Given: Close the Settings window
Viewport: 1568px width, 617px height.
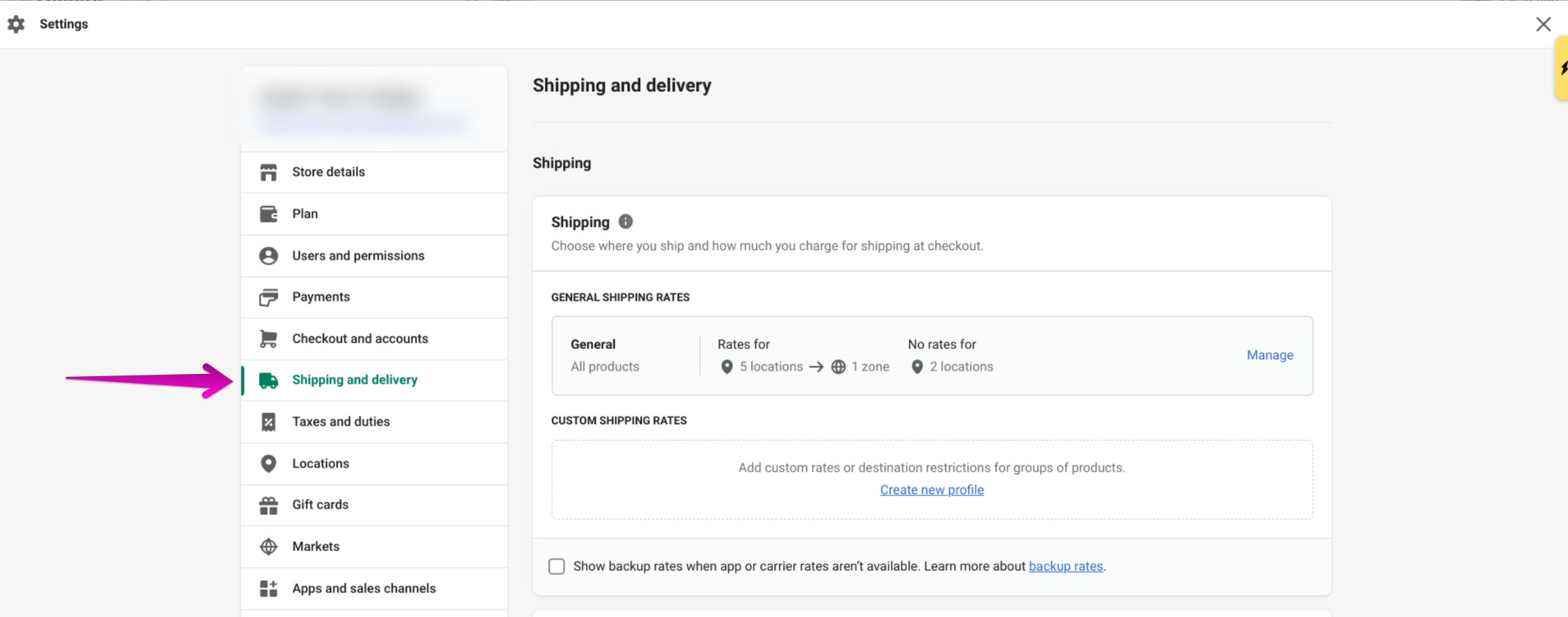Looking at the screenshot, I should (x=1543, y=25).
